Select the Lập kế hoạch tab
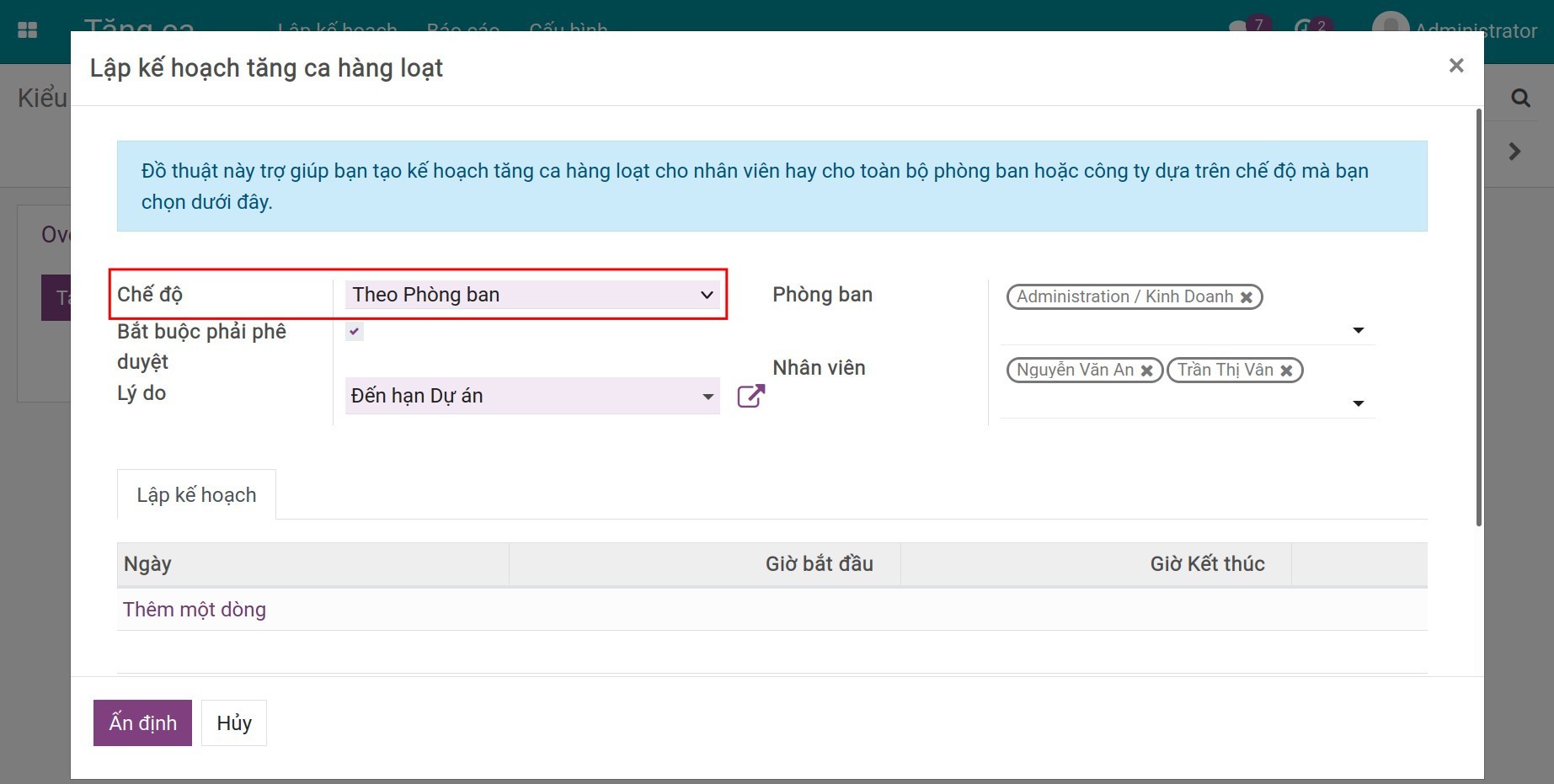 click(x=196, y=495)
